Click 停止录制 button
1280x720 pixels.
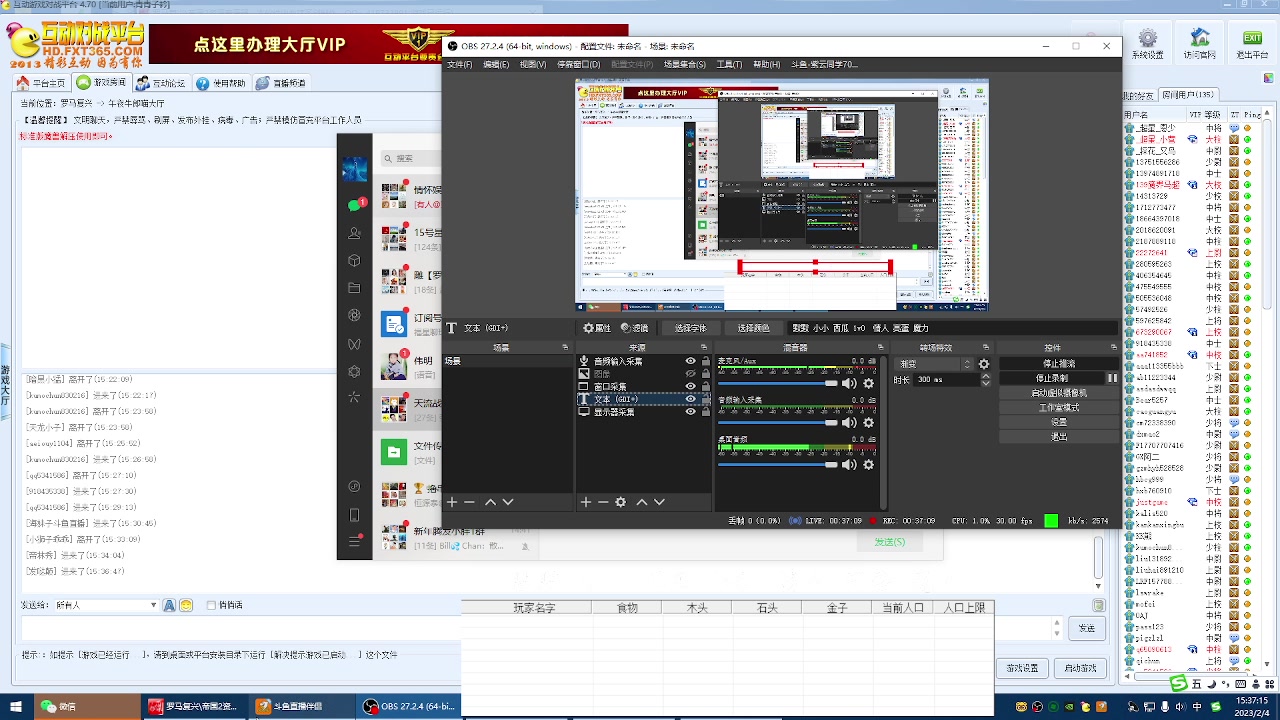(x=1051, y=378)
